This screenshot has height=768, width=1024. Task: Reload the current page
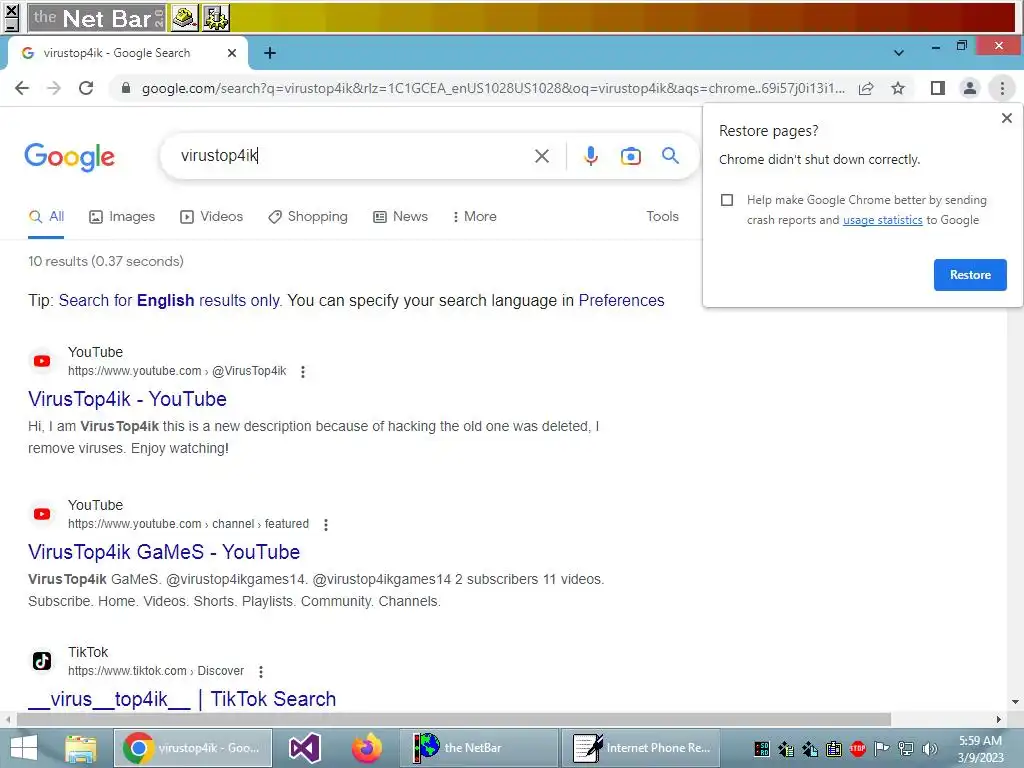click(86, 88)
